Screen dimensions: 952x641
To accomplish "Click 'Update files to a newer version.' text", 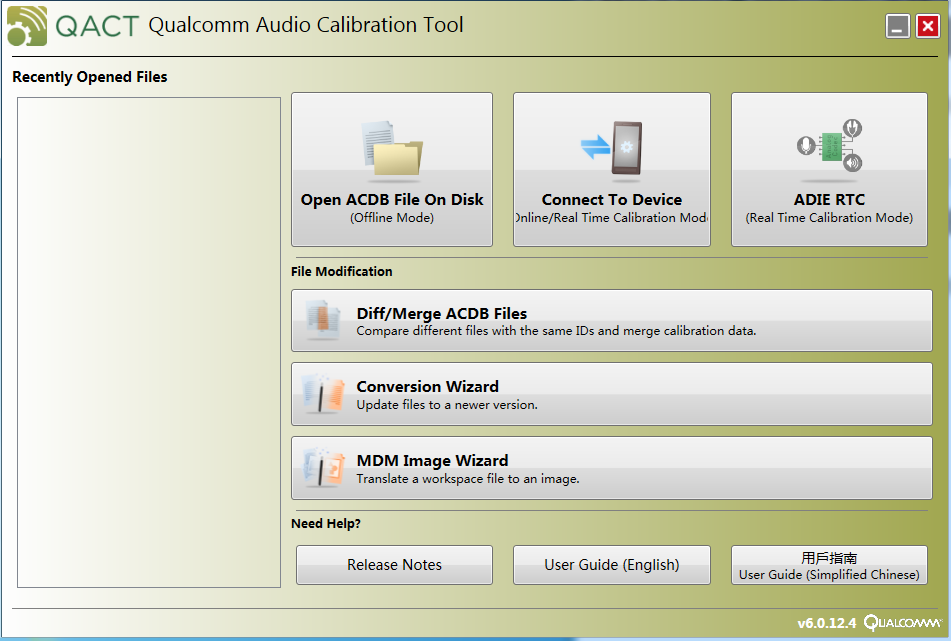I will [447, 405].
